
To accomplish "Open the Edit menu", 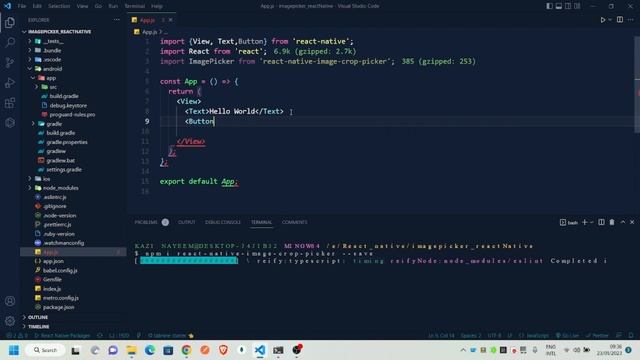I will [x=37, y=6].
